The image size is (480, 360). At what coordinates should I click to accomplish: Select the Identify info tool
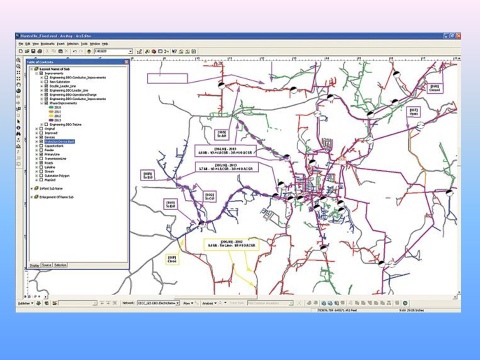[18, 127]
